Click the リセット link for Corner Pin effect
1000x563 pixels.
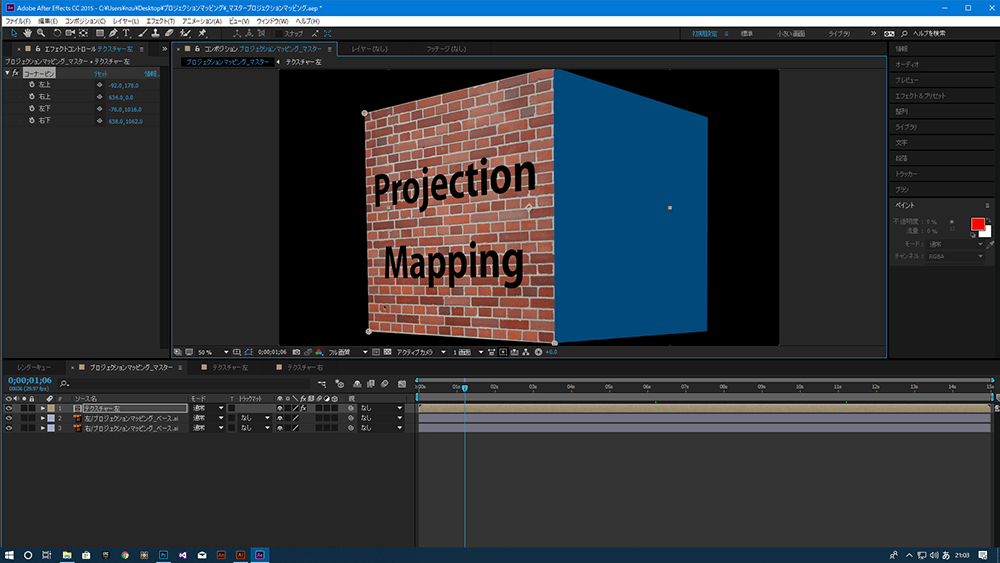[101, 74]
